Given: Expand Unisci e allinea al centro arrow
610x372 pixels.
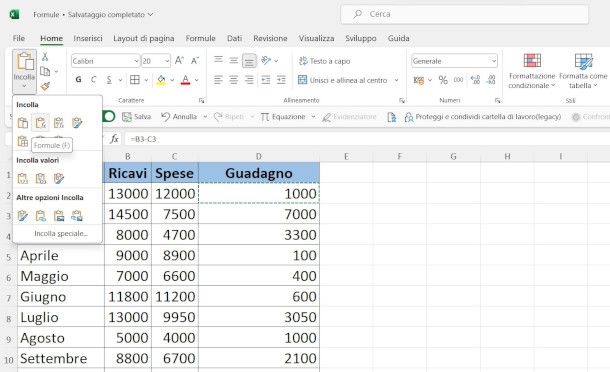Looking at the screenshot, I should (396, 80).
